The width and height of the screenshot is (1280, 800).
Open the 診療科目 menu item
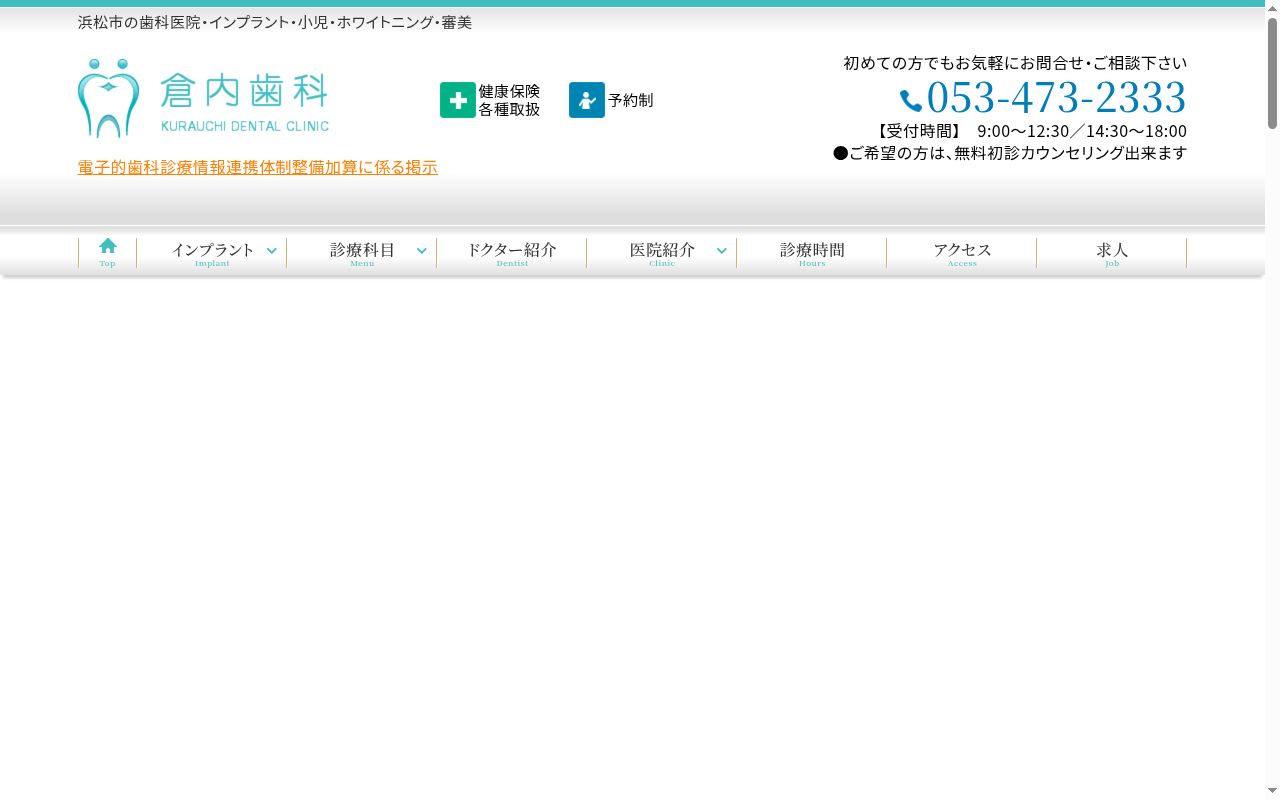362,252
